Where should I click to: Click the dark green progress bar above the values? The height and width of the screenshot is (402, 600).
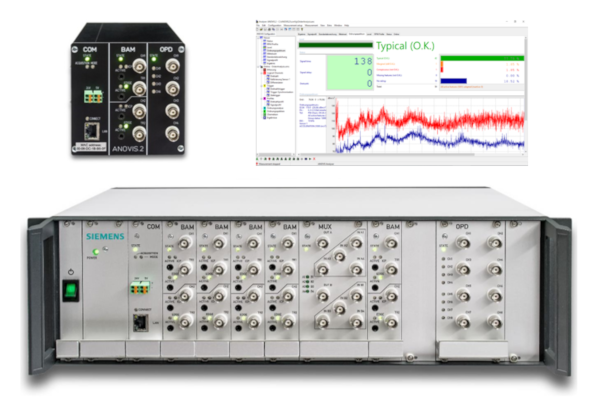coord(334,45)
